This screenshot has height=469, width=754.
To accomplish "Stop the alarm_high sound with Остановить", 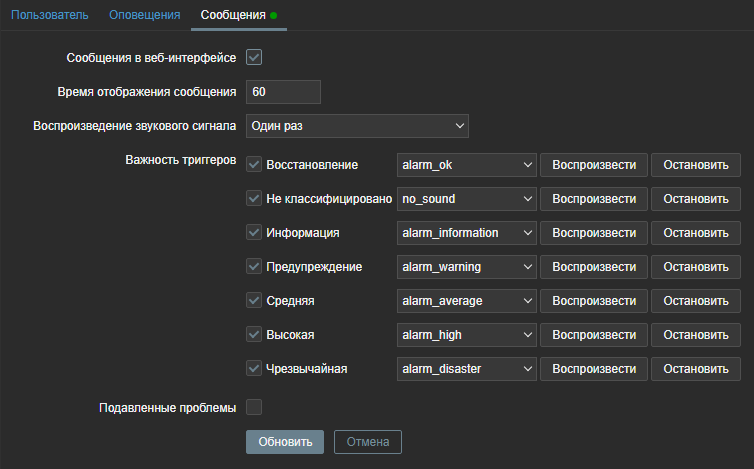I will click(x=696, y=335).
